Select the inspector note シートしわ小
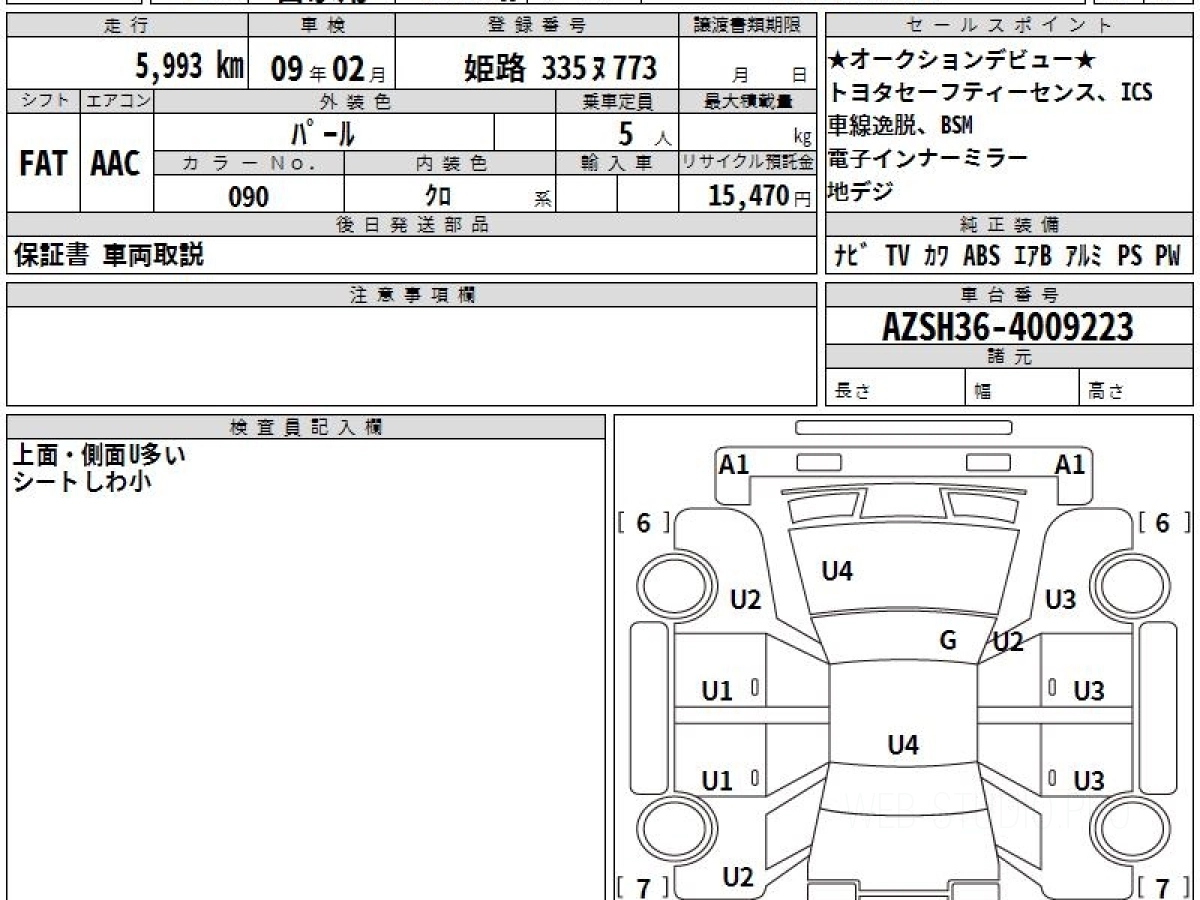 point(81,481)
